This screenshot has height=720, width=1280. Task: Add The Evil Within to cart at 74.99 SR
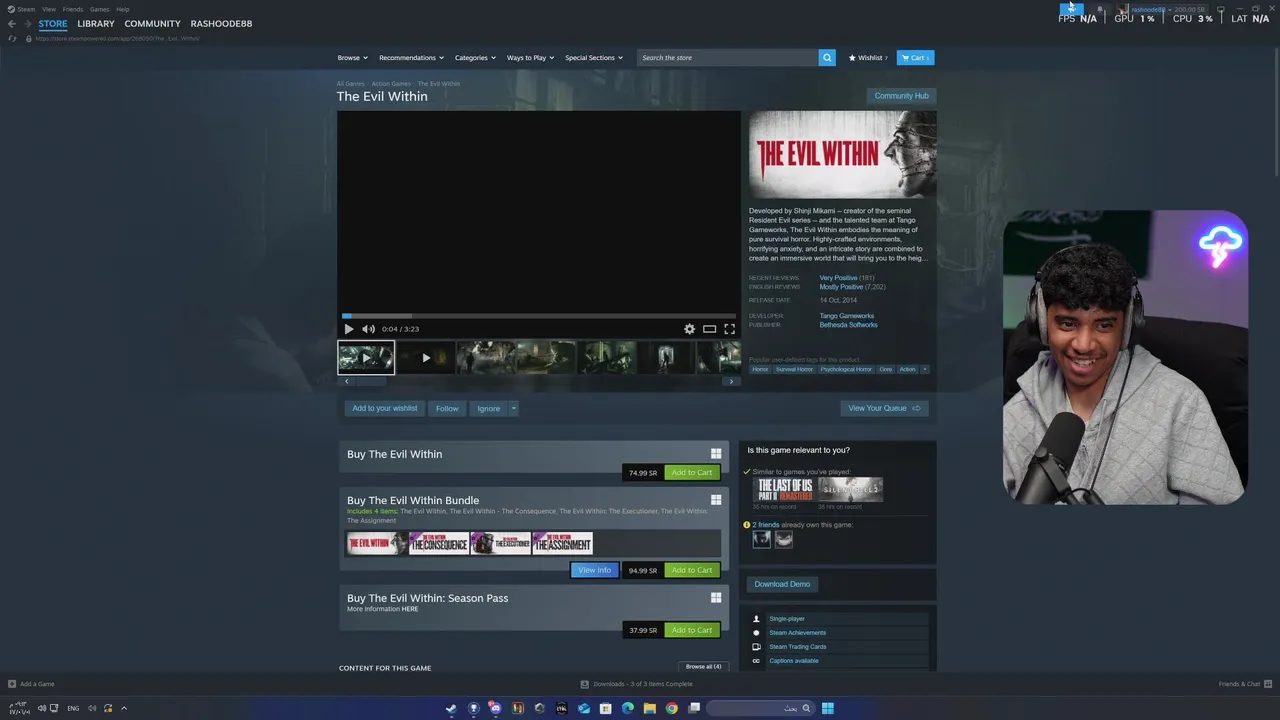coord(692,472)
